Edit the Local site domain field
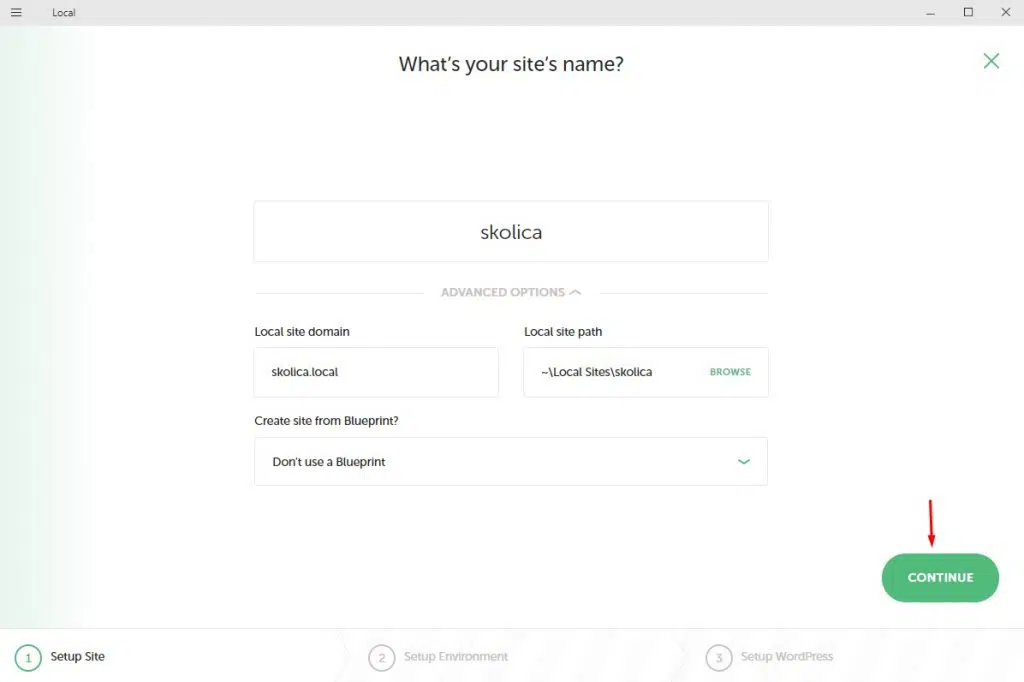 [x=376, y=372]
